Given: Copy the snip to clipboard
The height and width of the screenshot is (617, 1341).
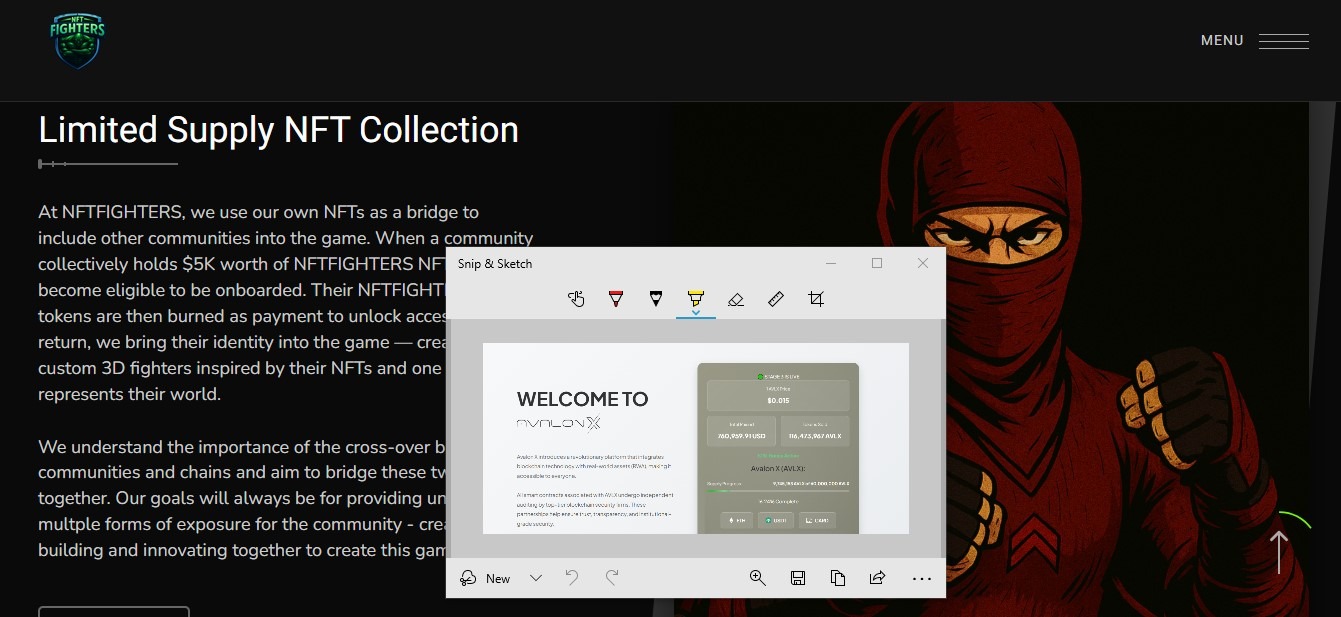Looking at the screenshot, I should pos(838,578).
